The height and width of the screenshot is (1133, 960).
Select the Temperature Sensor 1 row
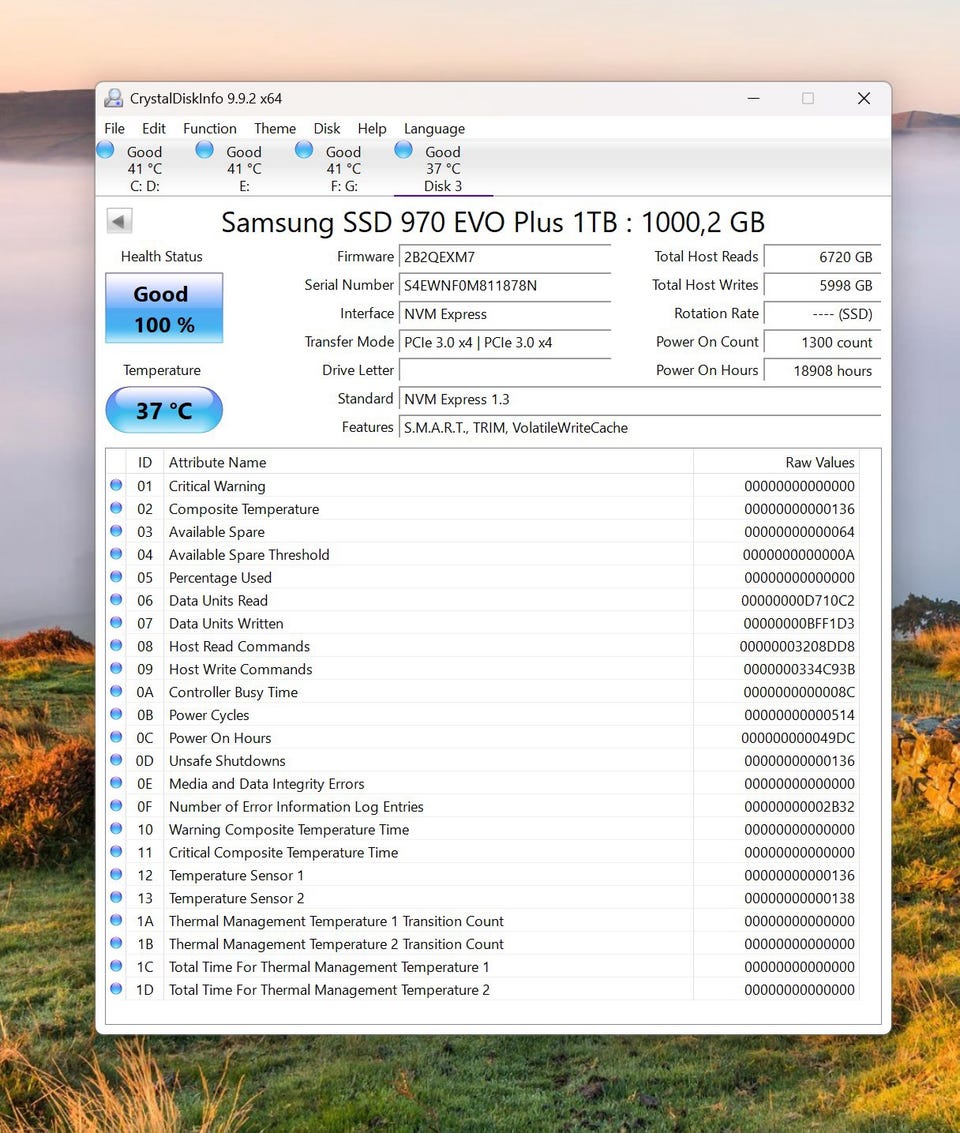(x=483, y=875)
